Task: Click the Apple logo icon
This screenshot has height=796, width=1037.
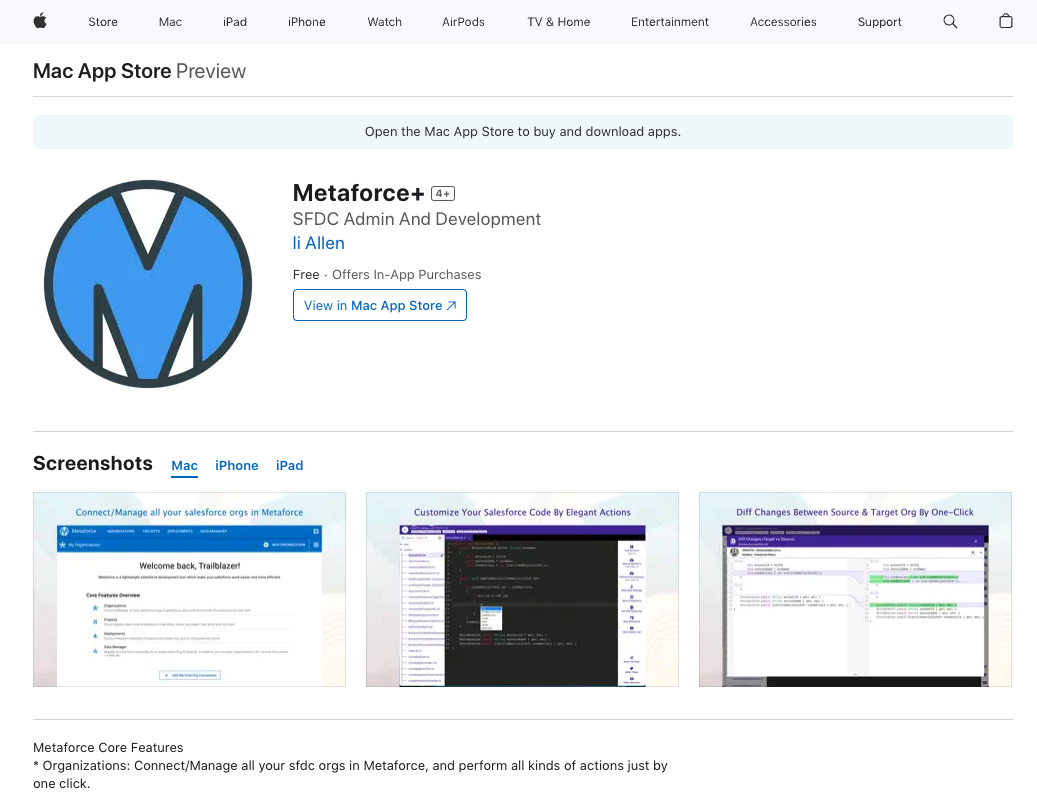Action: click(x=40, y=21)
